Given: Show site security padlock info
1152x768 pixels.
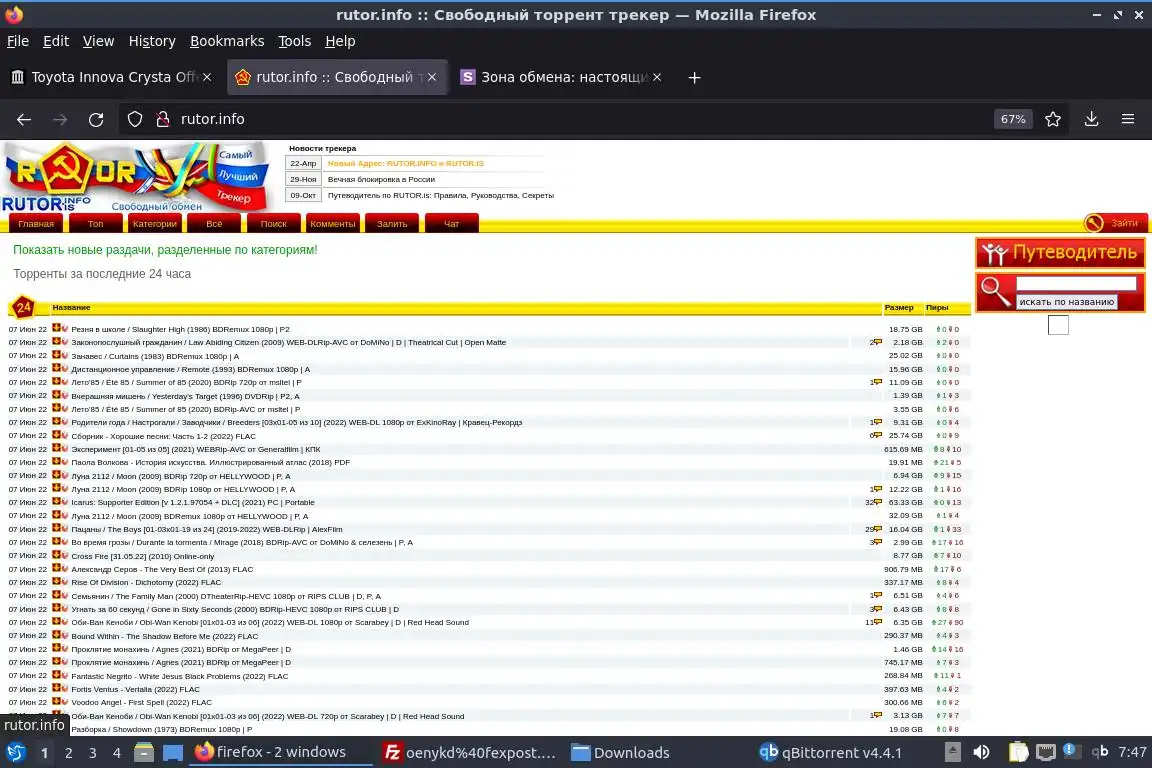Looking at the screenshot, I should tap(163, 119).
